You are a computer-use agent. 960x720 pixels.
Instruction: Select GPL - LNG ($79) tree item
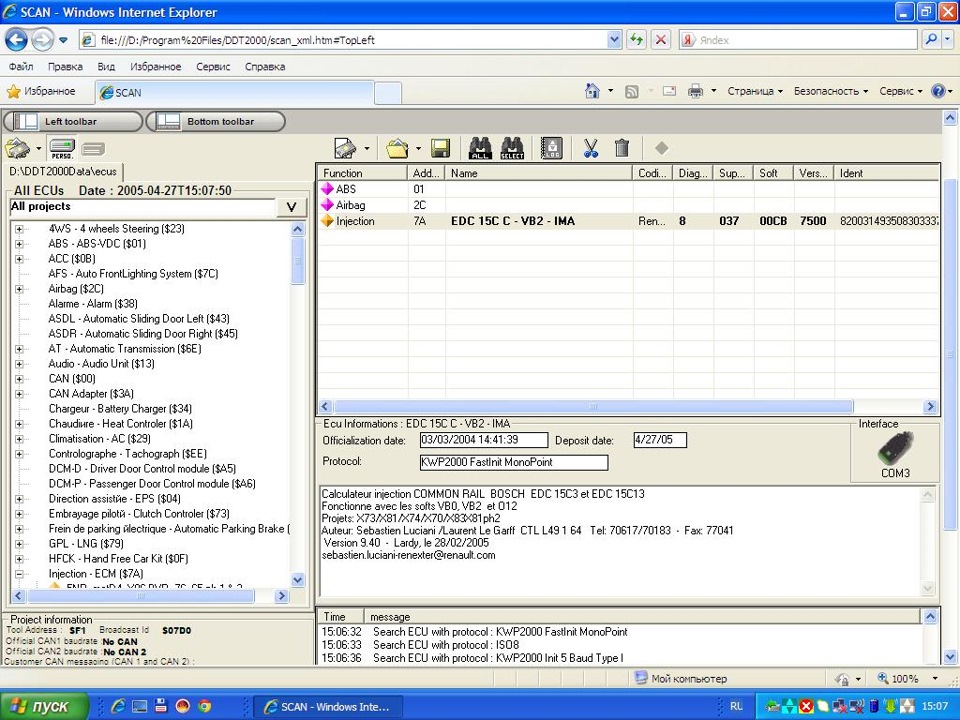tap(86, 544)
